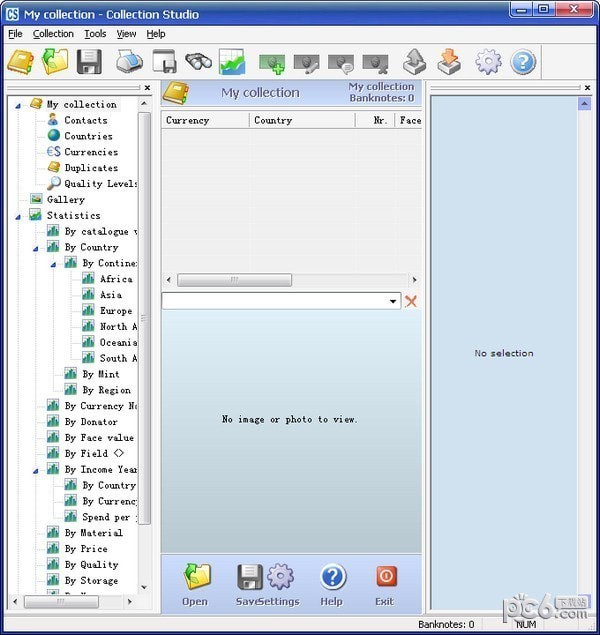Click the tree panel scroll-down arrow
This screenshot has width=600, height=635.
click(x=144, y=587)
